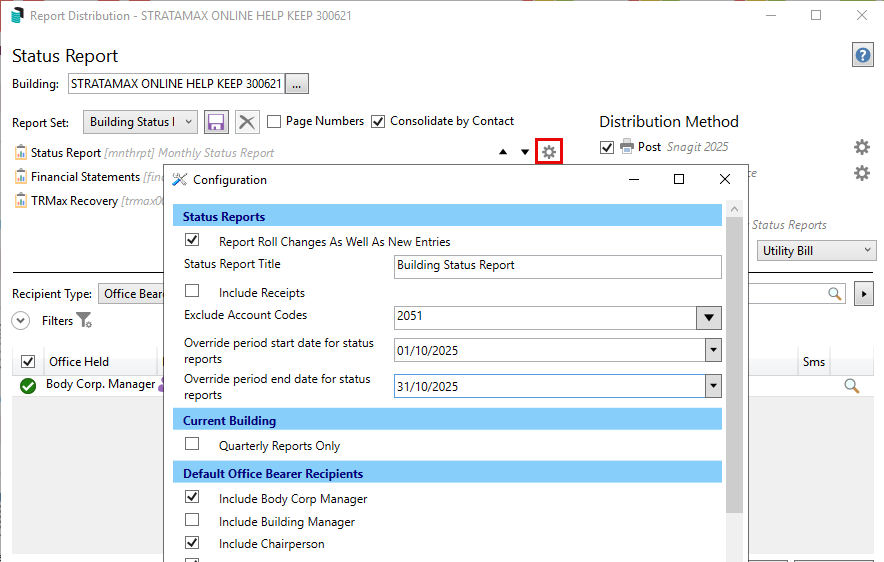
Task: Click the Configuration dialog vertical scrollbar
Action: (734, 365)
